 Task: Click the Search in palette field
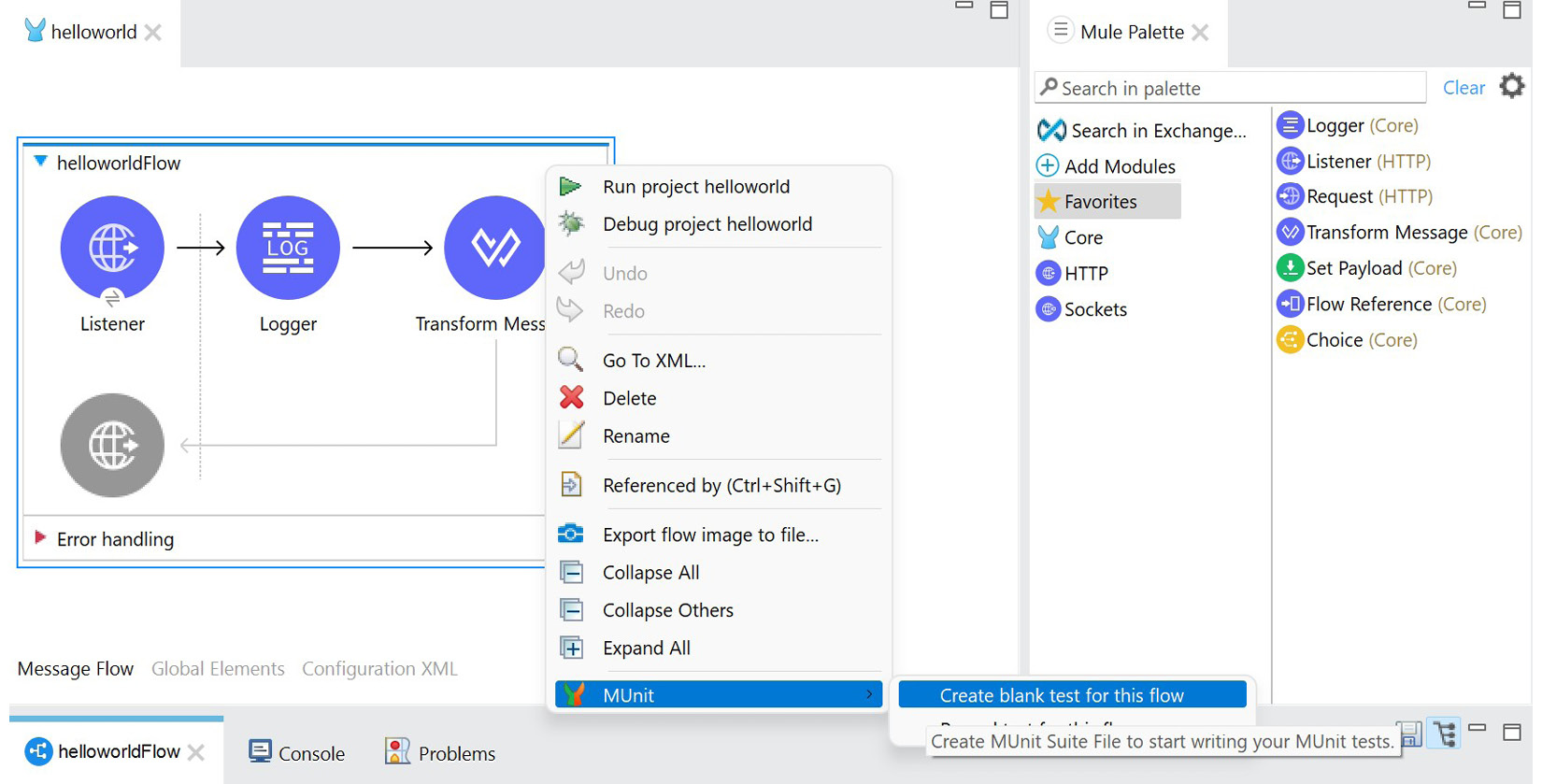[x=1230, y=88]
